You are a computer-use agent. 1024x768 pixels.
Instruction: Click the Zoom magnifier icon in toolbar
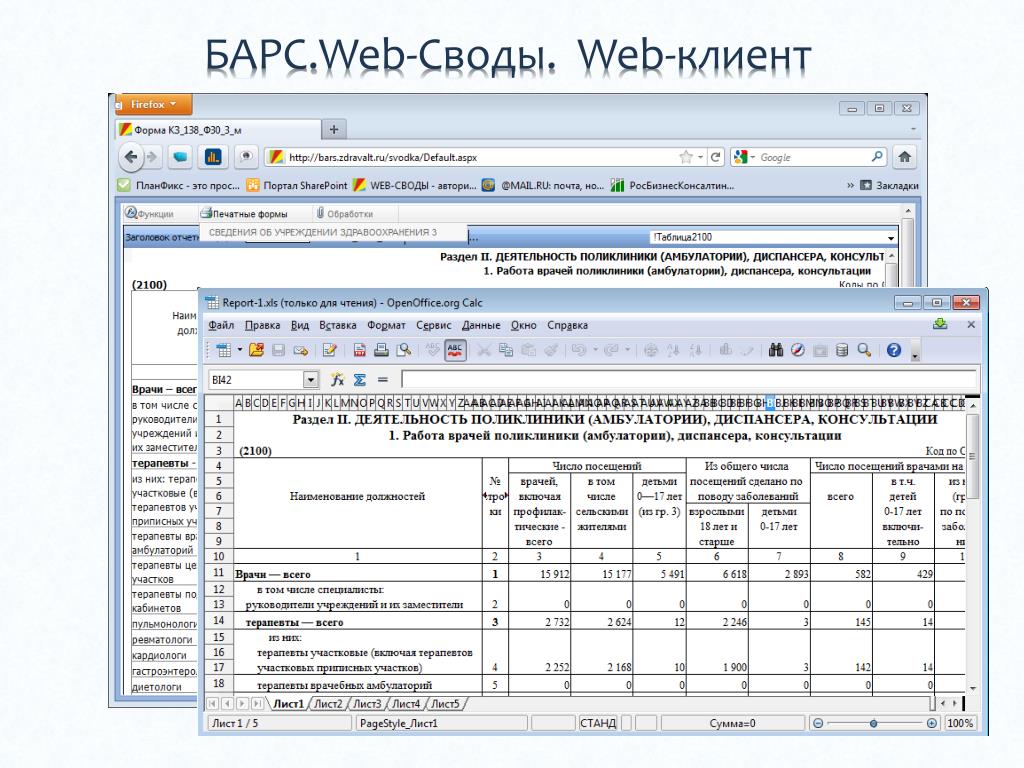click(865, 350)
